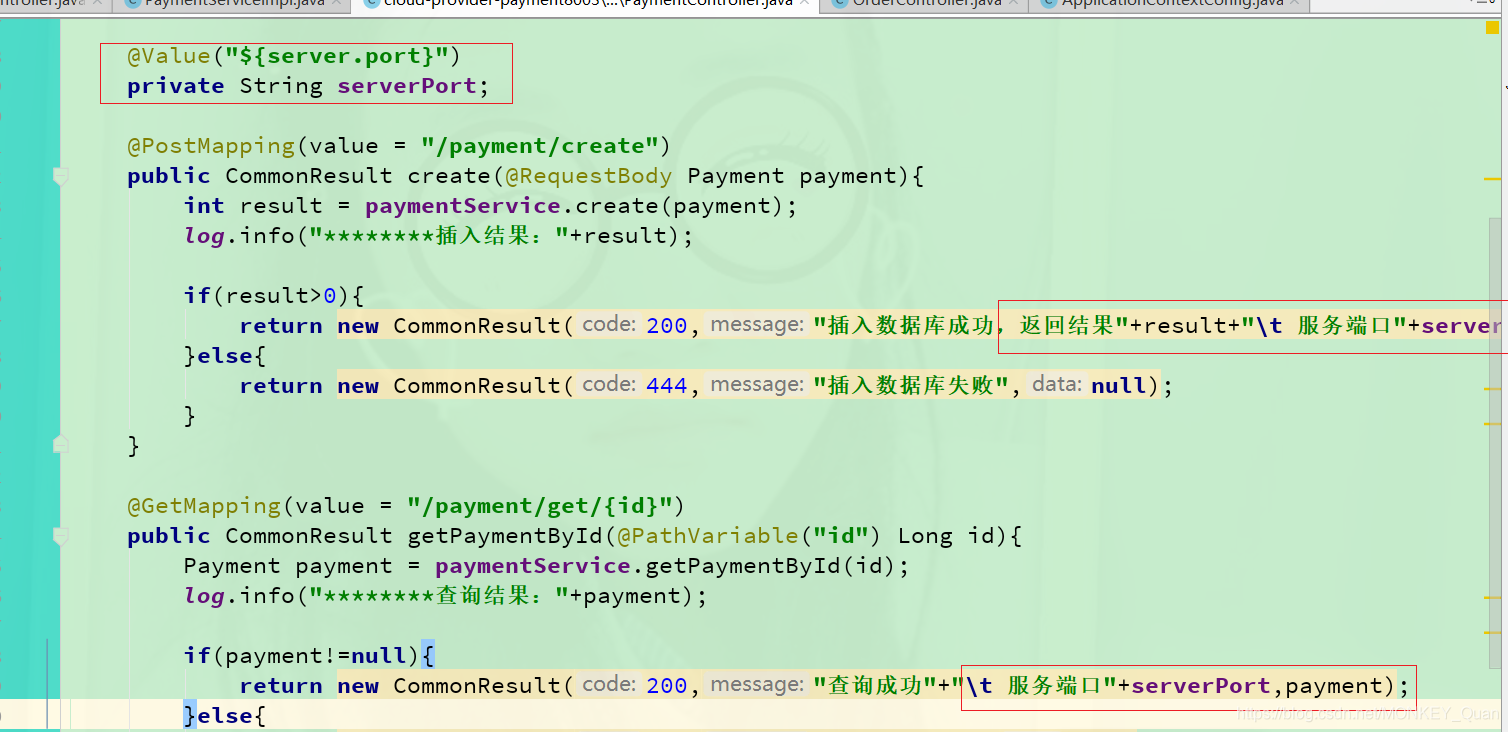
Task: Click the @Value annotation
Action: tap(168, 56)
